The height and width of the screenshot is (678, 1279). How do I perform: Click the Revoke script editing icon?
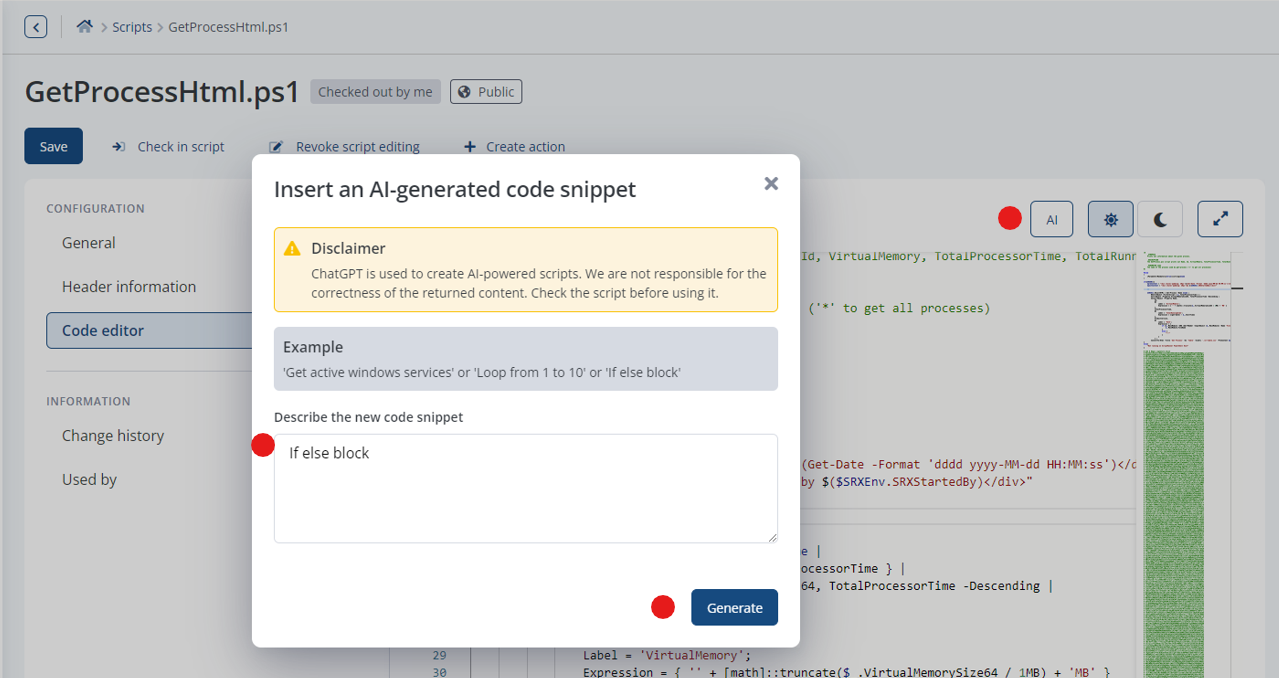click(277, 147)
